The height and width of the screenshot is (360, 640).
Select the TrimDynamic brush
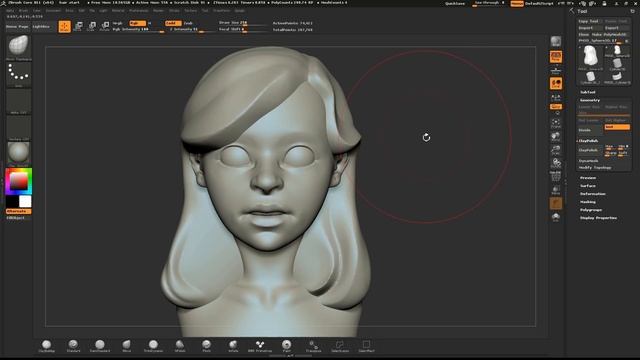pos(153,346)
